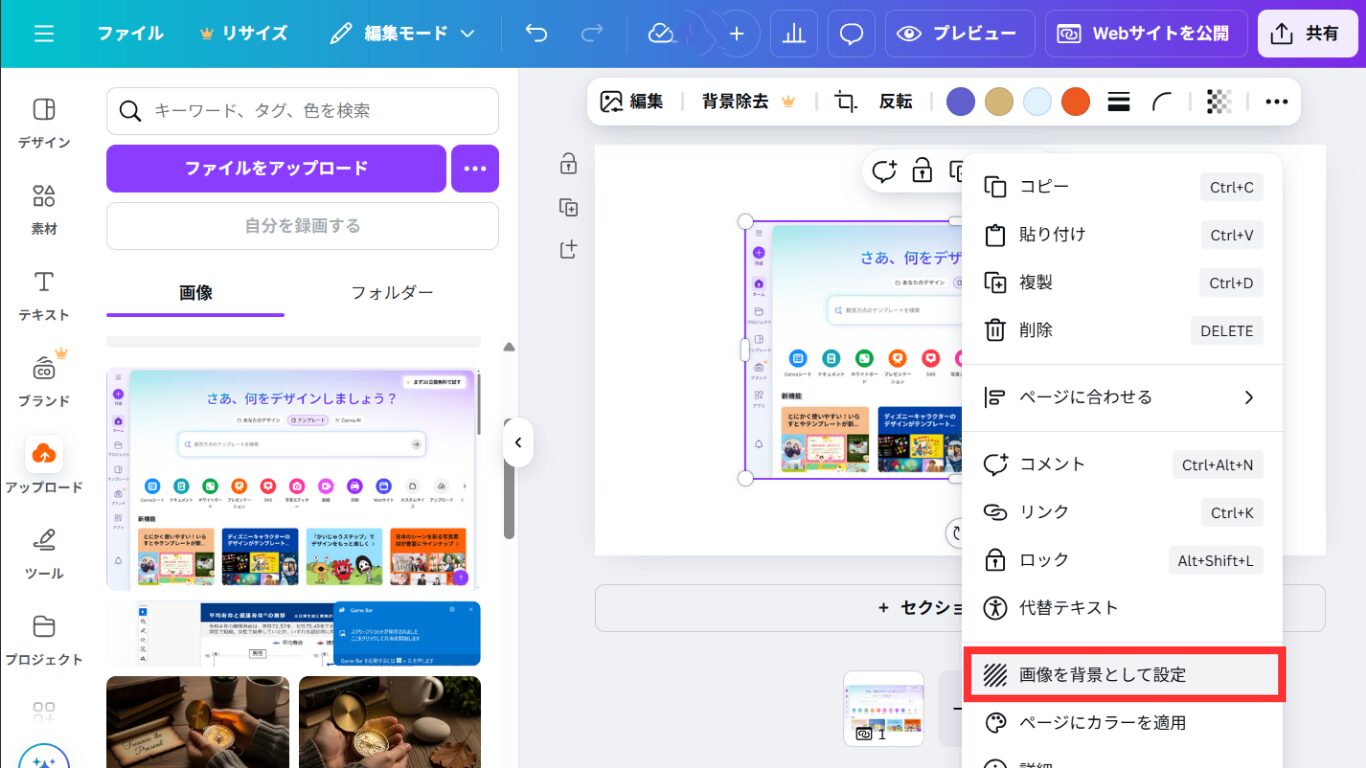1366x768 pixels.
Task: Open the border style lines icon
Action: tap(1119, 101)
